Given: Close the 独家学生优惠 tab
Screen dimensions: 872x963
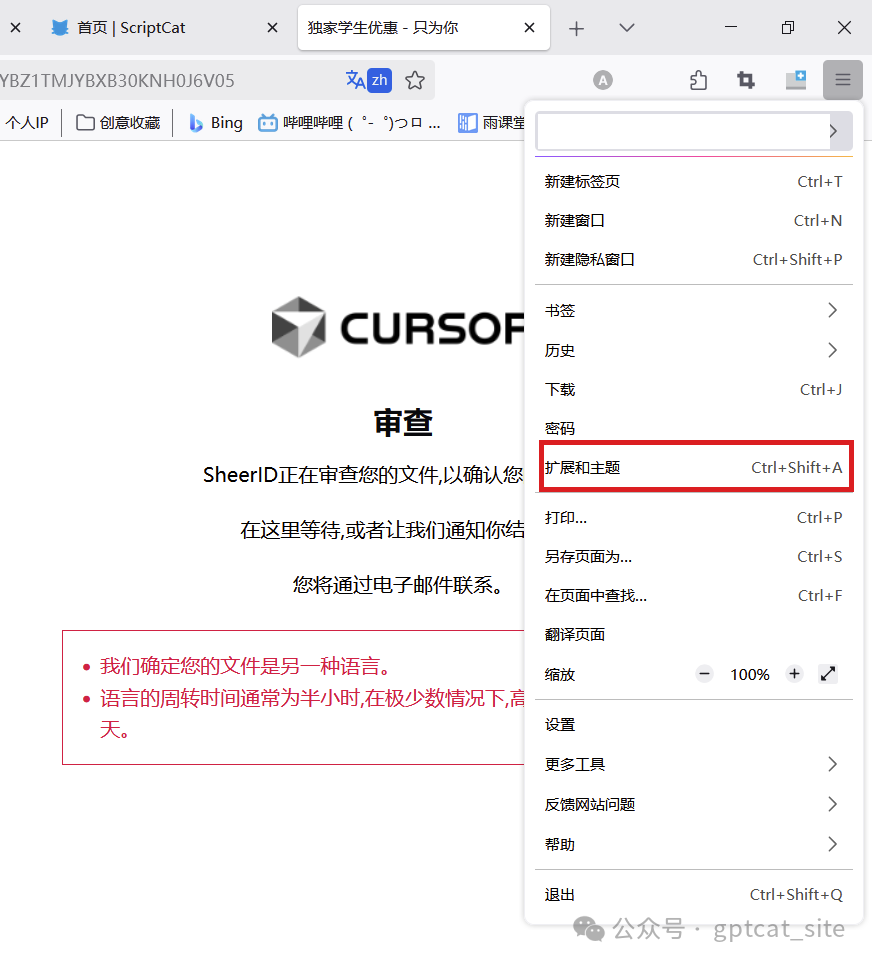Looking at the screenshot, I should tap(529, 28).
